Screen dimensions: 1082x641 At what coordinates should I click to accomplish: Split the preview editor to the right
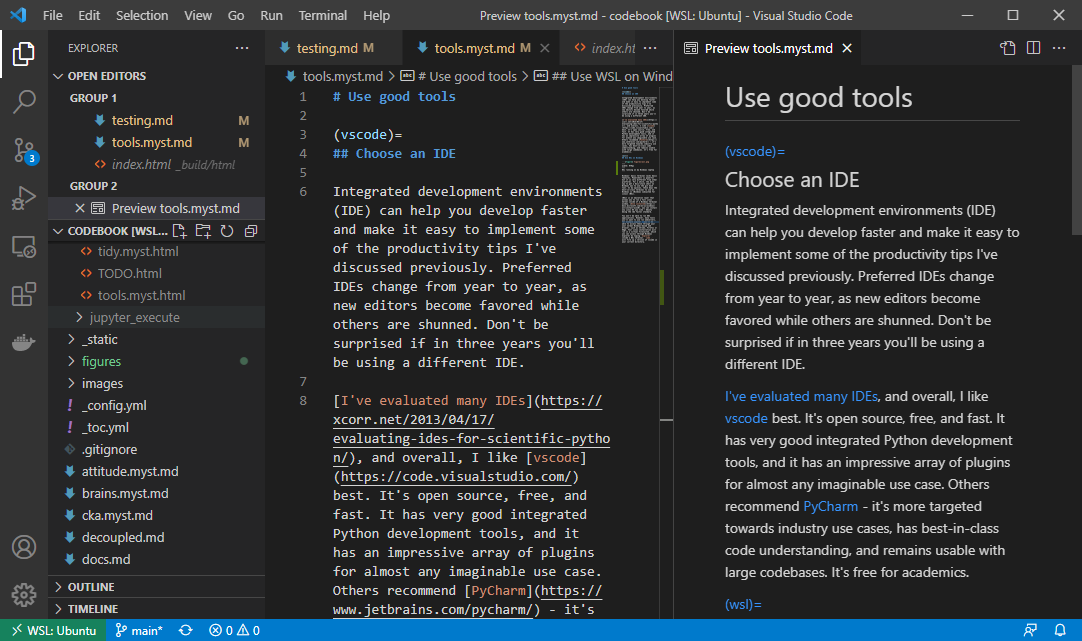tap(1033, 48)
